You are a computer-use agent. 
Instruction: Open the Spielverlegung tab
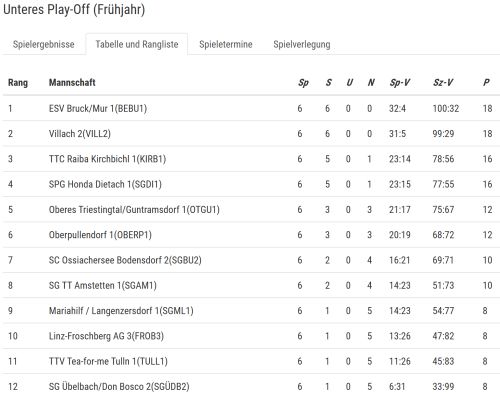click(x=302, y=44)
